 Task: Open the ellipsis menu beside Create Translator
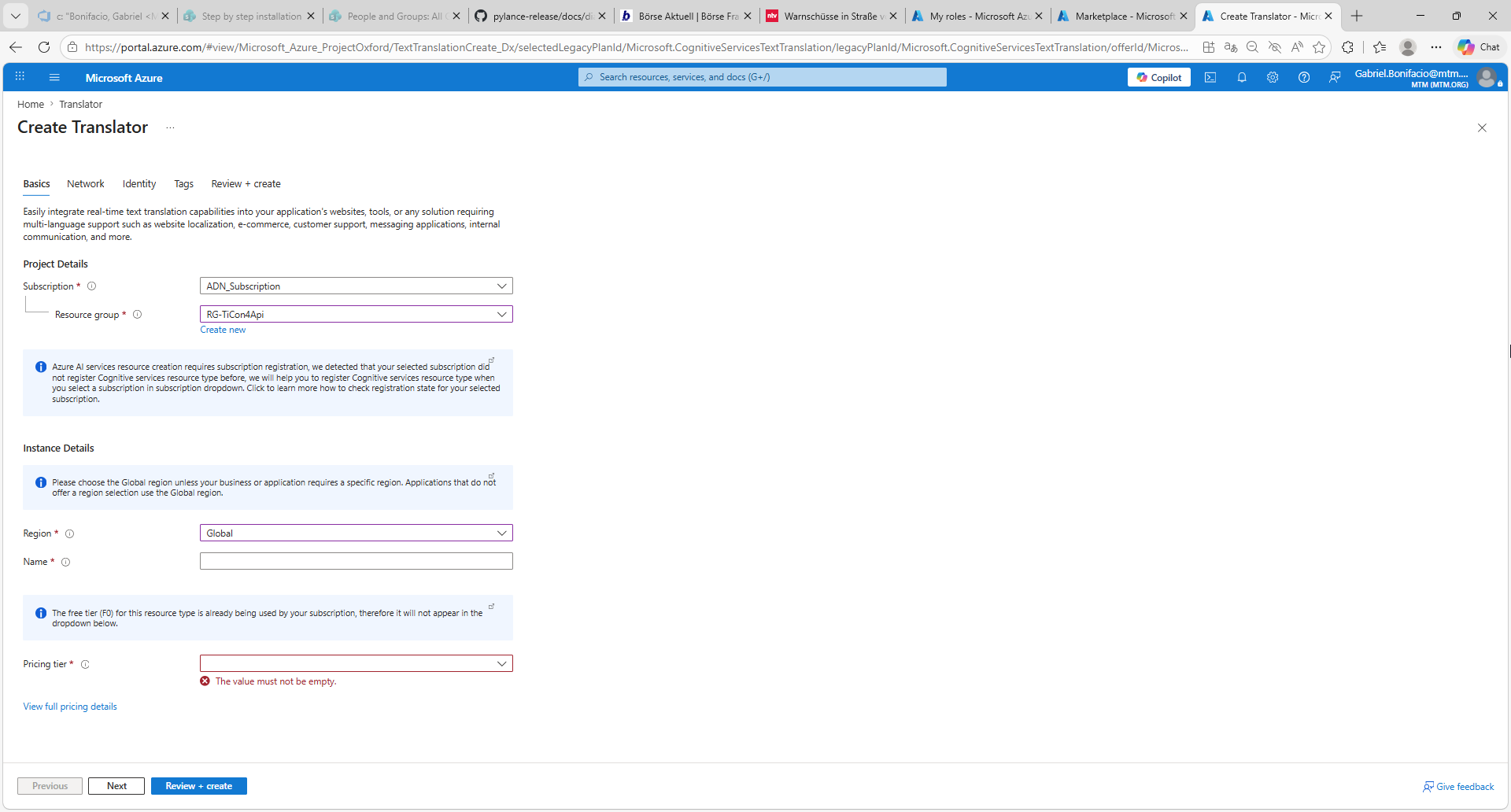coord(170,127)
